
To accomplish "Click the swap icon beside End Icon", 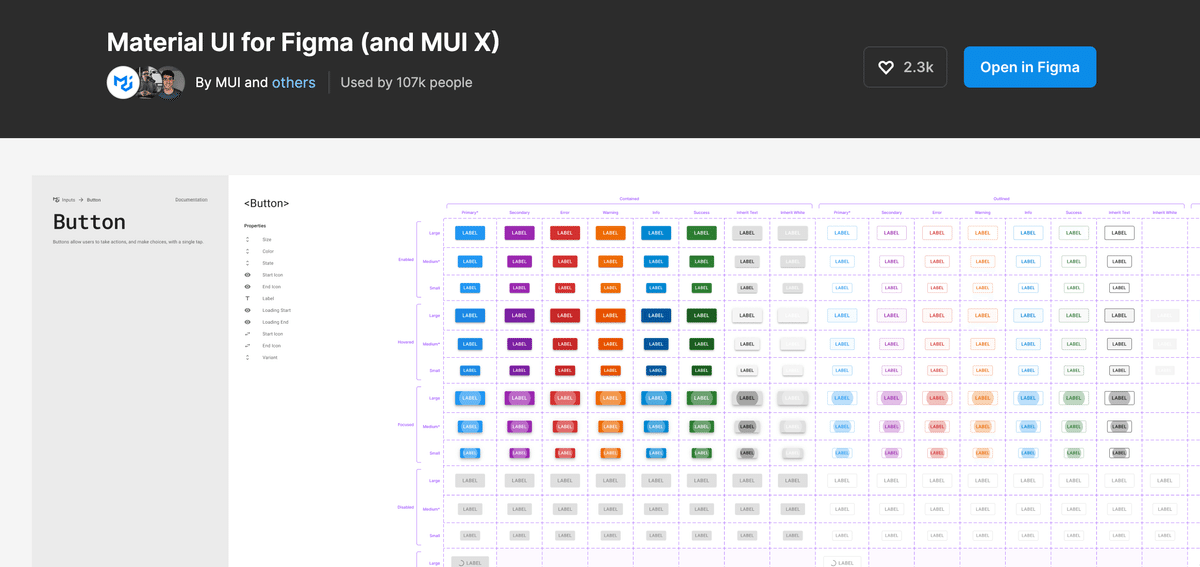I will tap(247, 345).
